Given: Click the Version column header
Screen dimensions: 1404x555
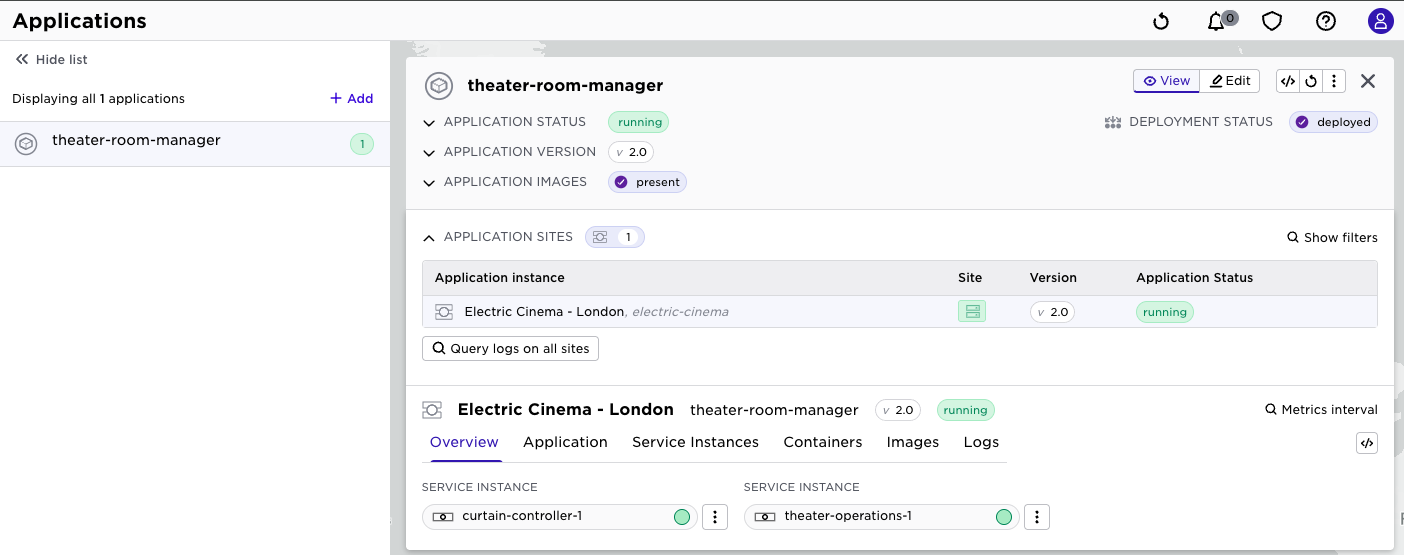Looking at the screenshot, I should pos(1053,277).
